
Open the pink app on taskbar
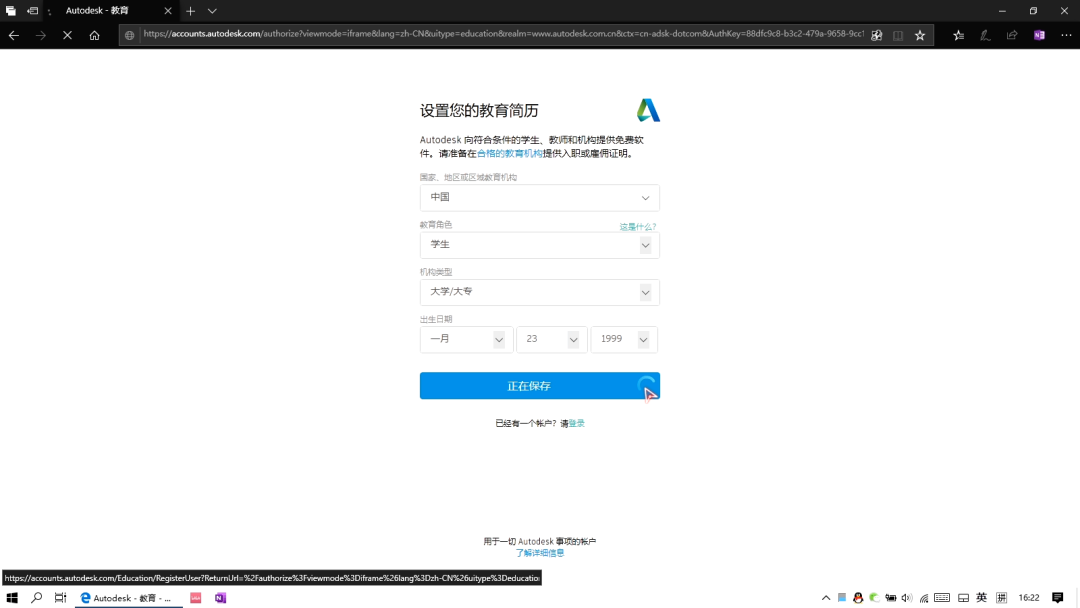[x=196, y=598]
